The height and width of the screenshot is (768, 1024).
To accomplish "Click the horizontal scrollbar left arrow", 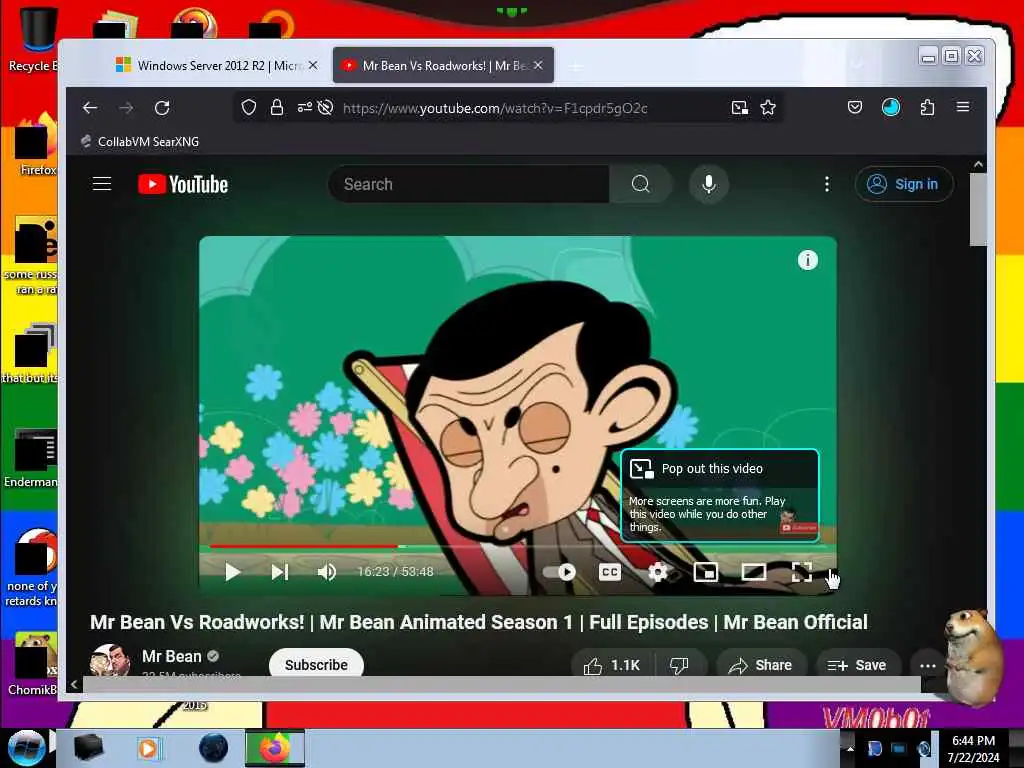I will coord(74,684).
